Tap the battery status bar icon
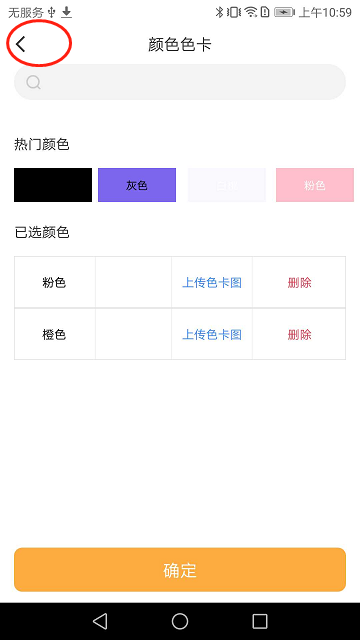This screenshot has height=640, width=360. click(284, 12)
